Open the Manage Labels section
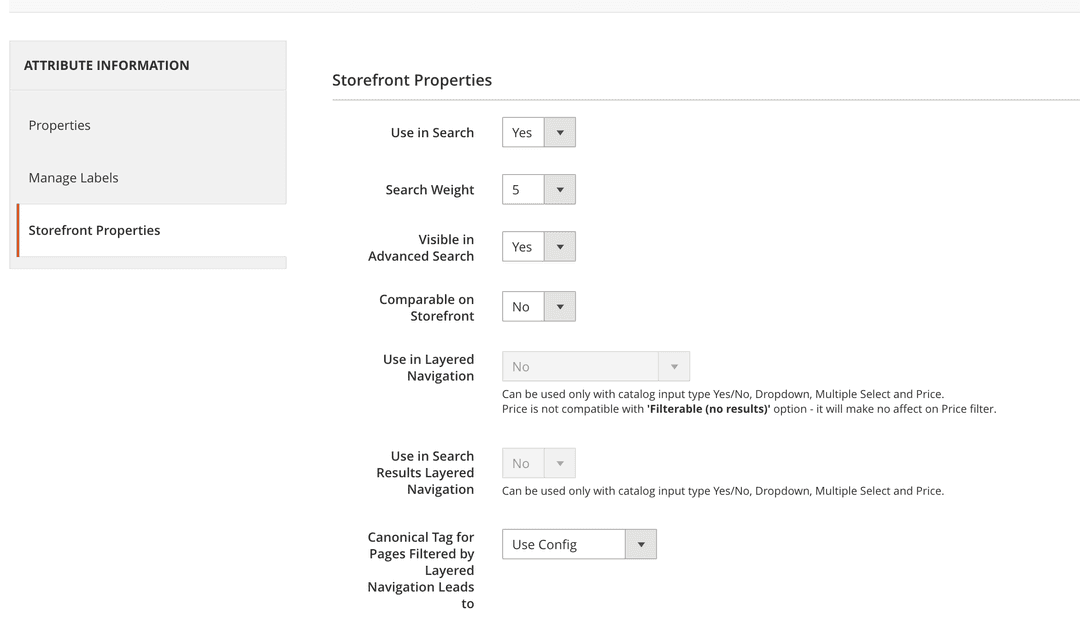Image resolution: width=1080 pixels, height=632 pixels. click(73, 177)
